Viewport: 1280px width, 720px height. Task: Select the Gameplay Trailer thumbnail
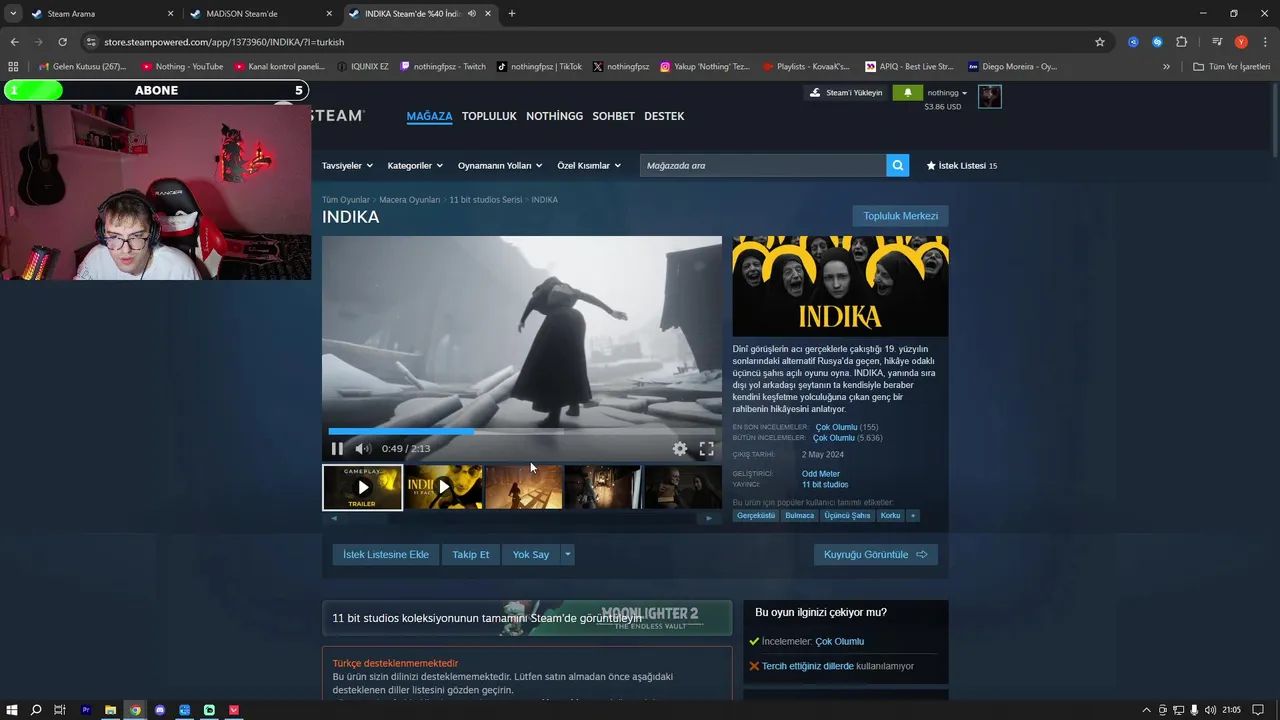(x=362, y=487)
